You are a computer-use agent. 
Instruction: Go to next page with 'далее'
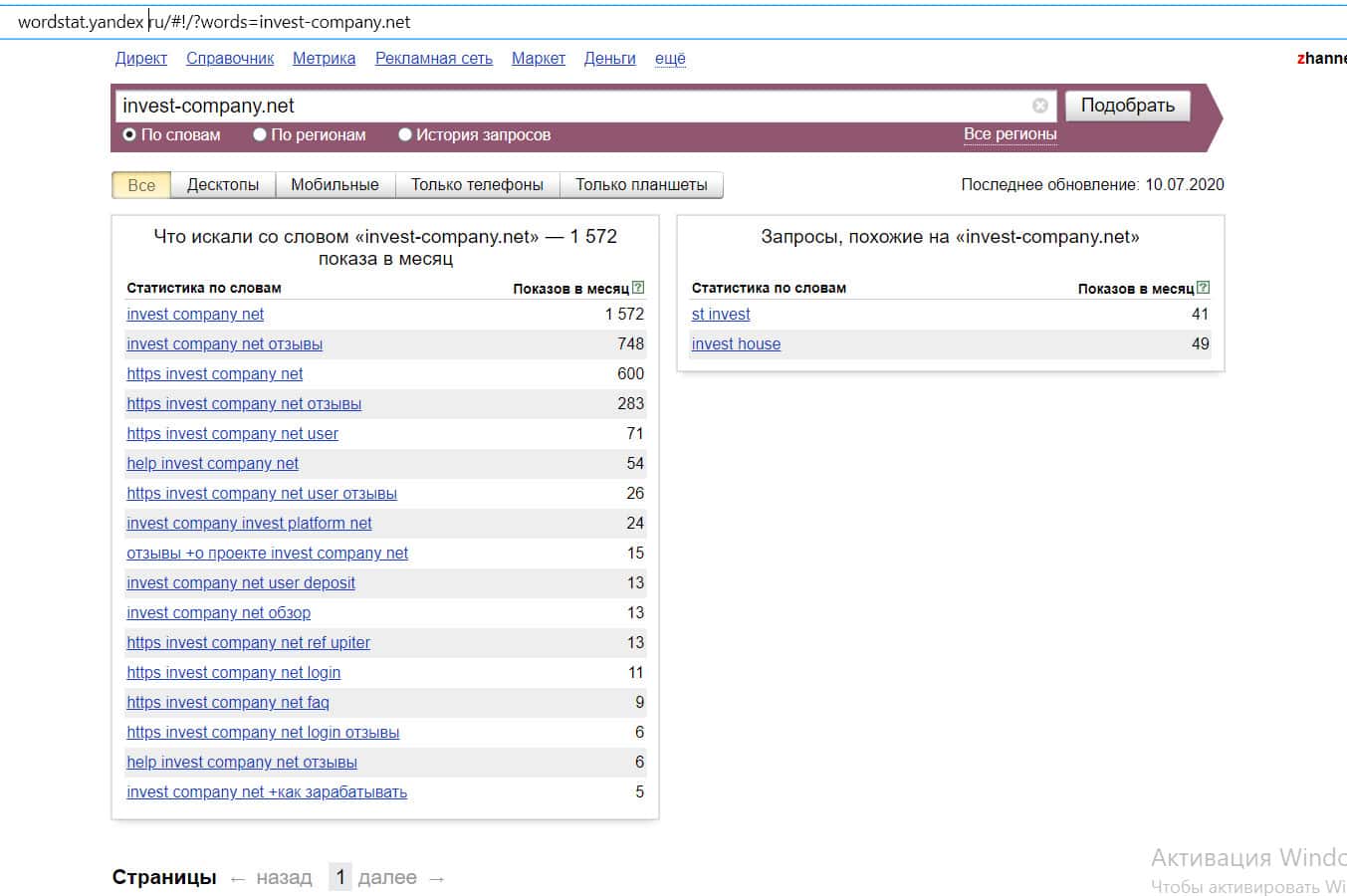point(387,877)
